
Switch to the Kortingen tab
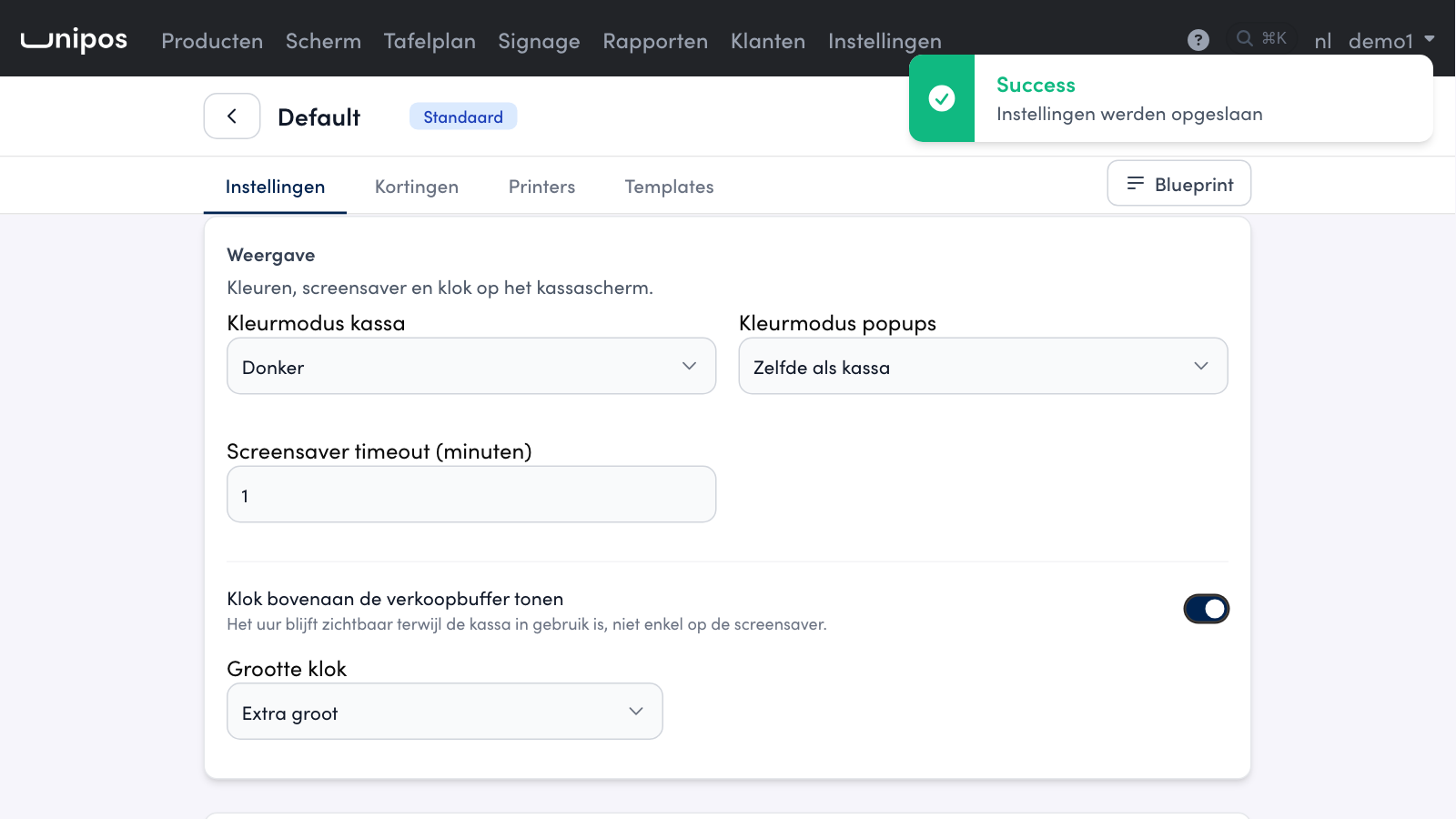point(417,187)
